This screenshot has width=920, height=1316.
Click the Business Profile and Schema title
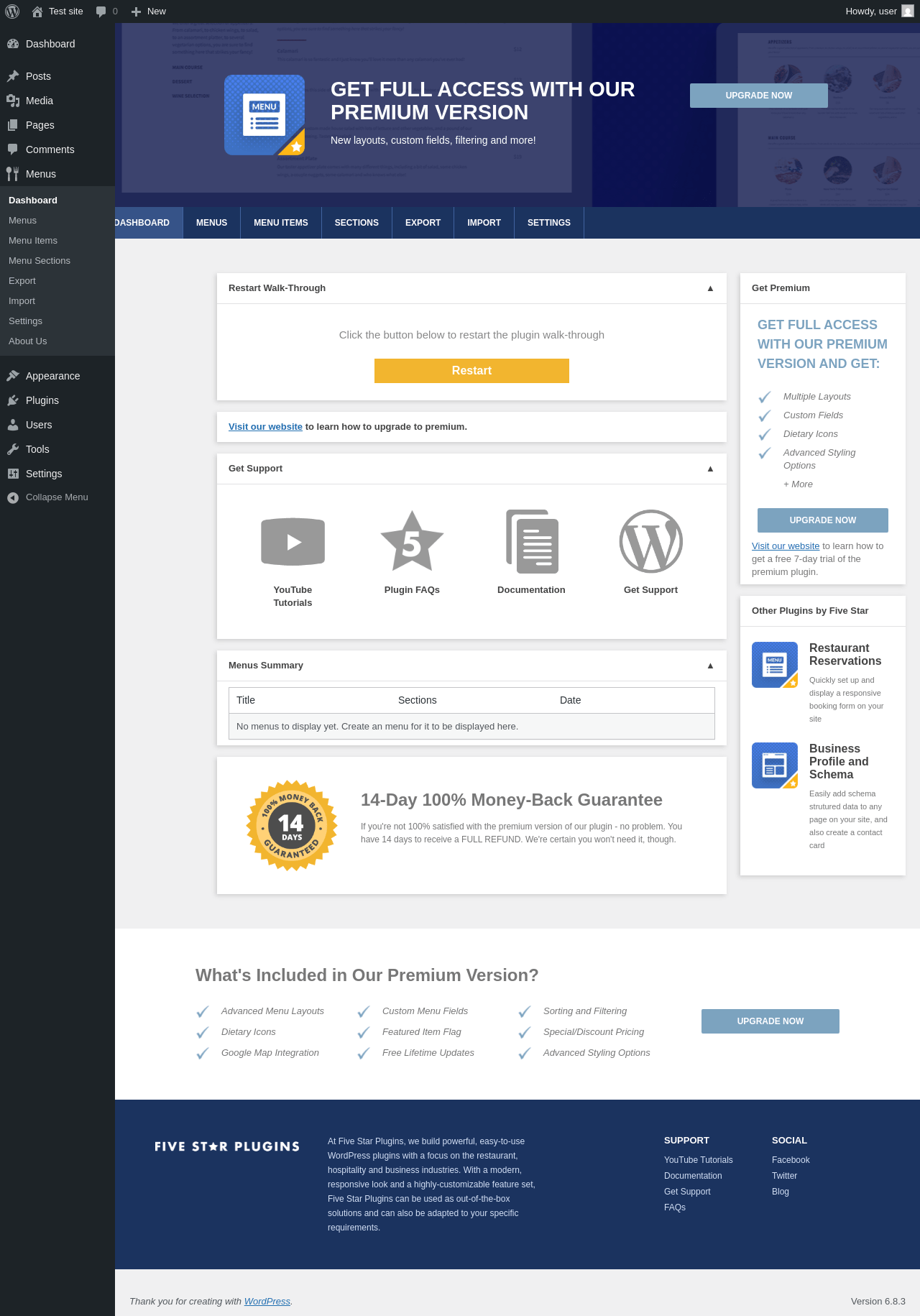(839, 762)
